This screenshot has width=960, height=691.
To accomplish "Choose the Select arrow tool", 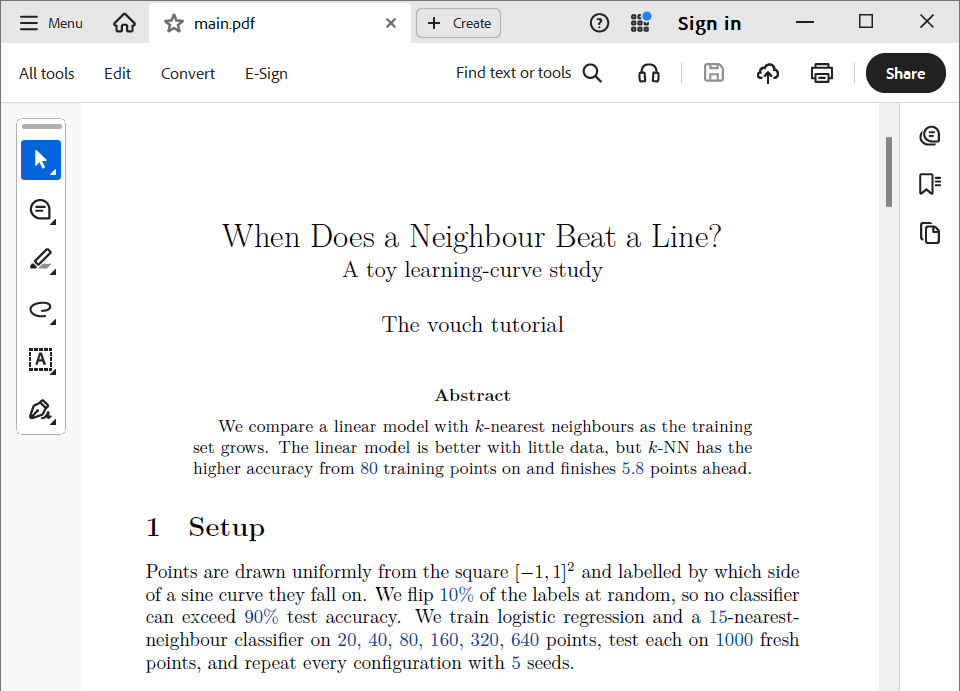I will 41,160.
